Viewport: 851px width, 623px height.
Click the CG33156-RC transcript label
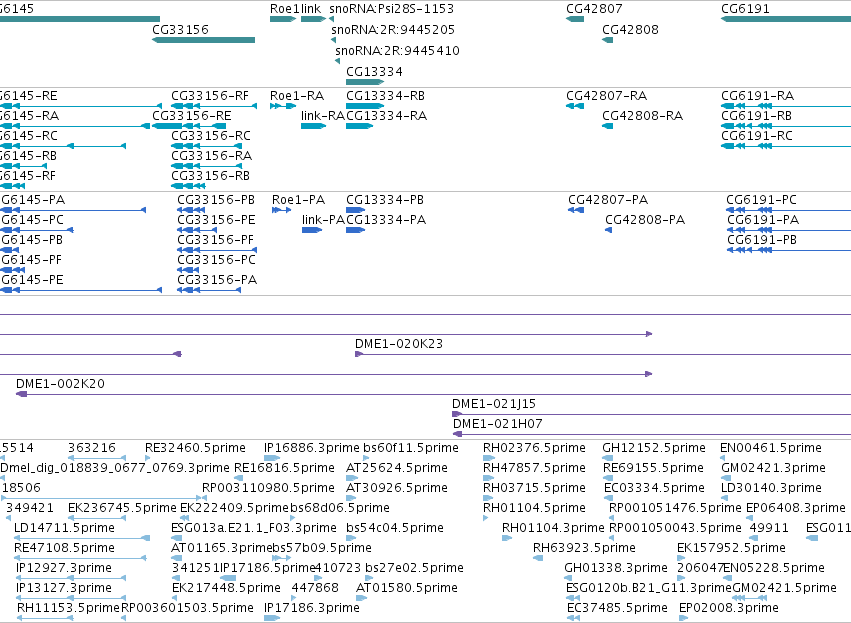pyautogui.click(x=211, y=136)
